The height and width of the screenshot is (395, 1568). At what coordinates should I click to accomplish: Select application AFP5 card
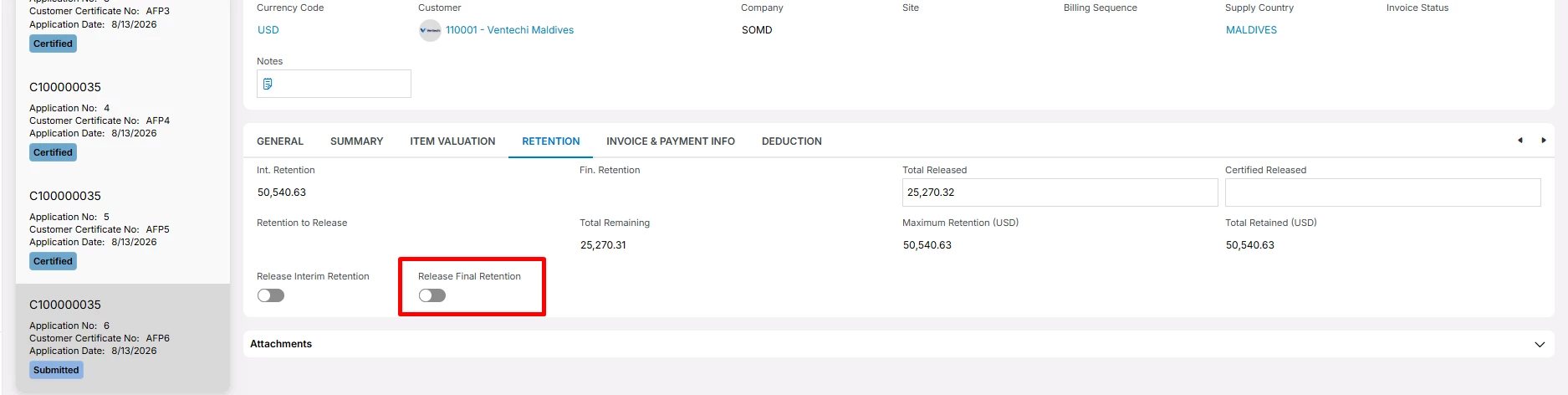123,230
